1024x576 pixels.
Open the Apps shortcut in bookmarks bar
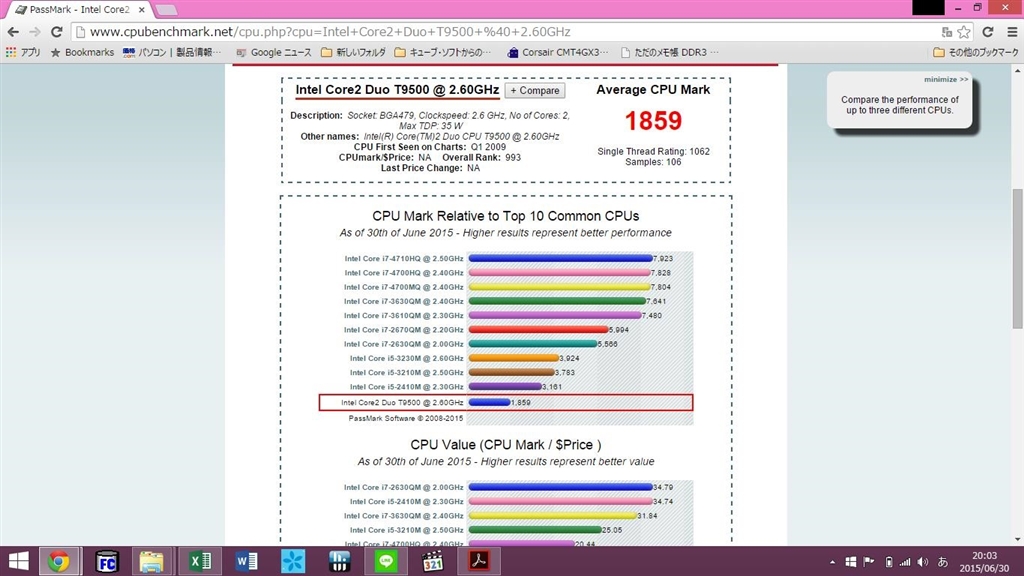point(23,52)
